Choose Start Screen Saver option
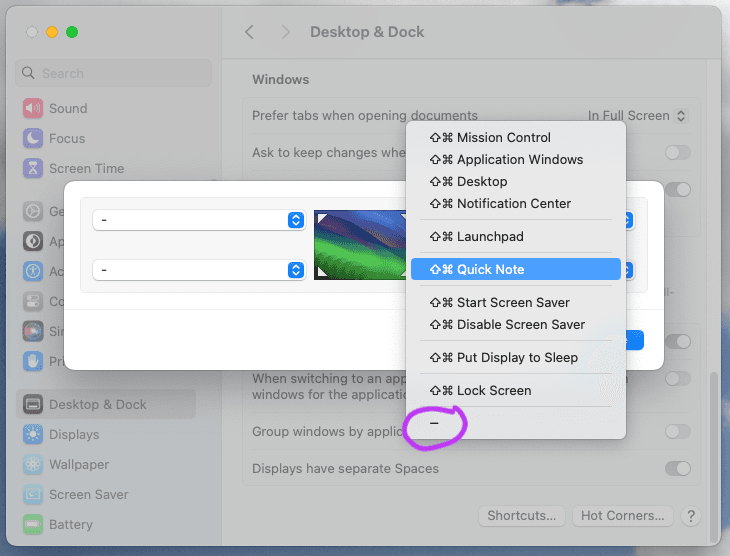This screenshot has width=730, height=556. pos(516,302)
